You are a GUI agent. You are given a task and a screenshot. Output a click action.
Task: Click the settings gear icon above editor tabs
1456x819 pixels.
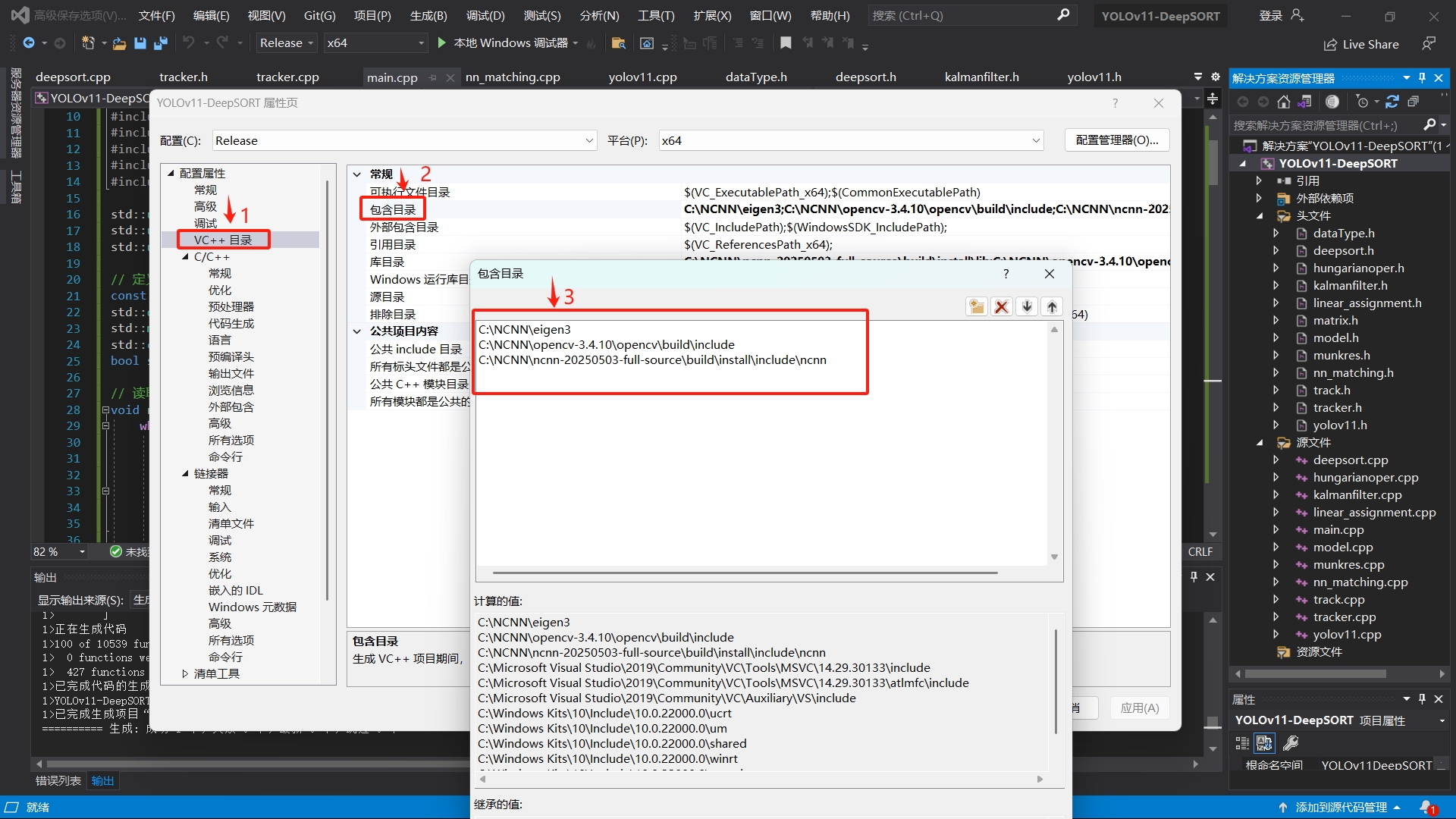pyautogui.click(x=1216, y=77)
